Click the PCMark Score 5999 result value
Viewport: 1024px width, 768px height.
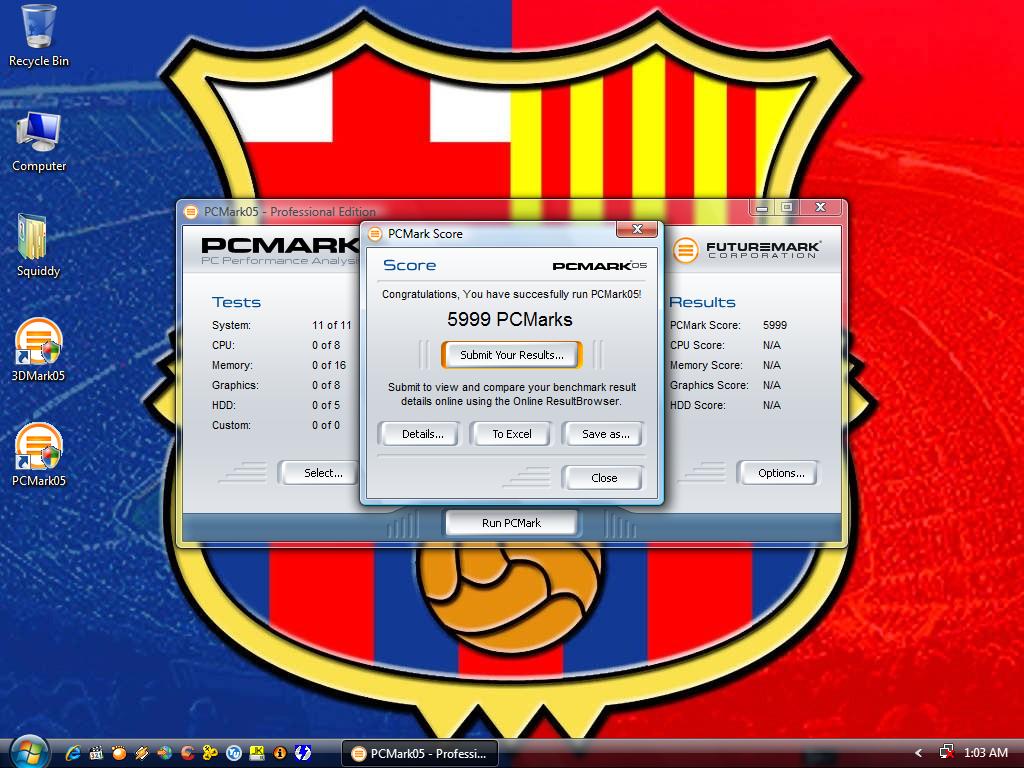775,325
